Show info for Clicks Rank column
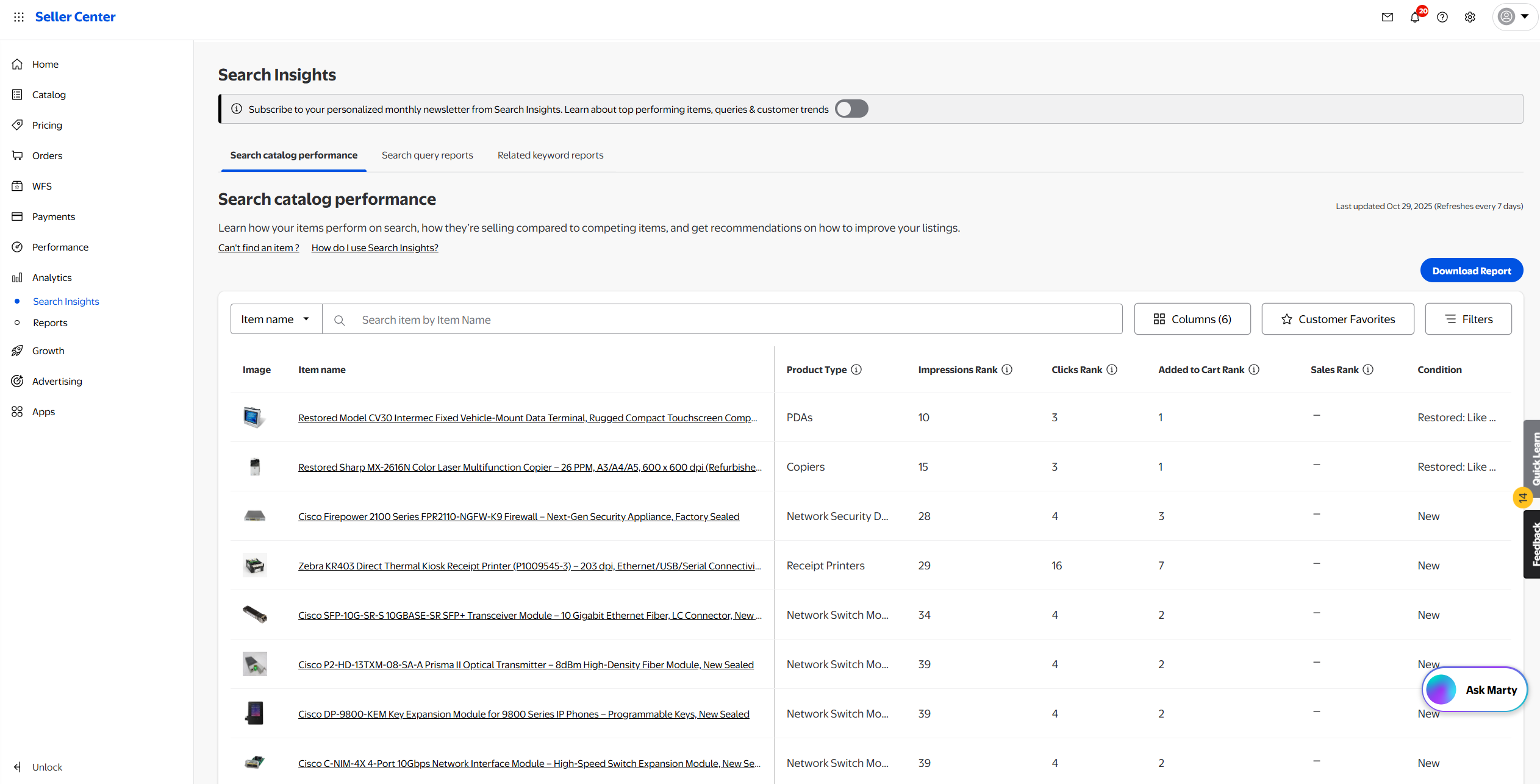 click(x=1112, y=369)
